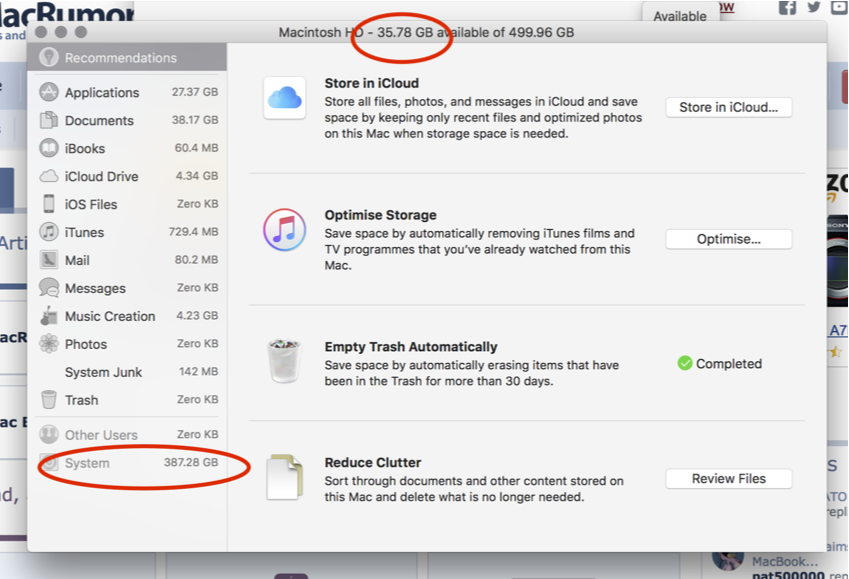Image resolution: width=849 pixels, height=579 pixels.
Task: Click the Mail stamp icon
Action: [49, 260]
